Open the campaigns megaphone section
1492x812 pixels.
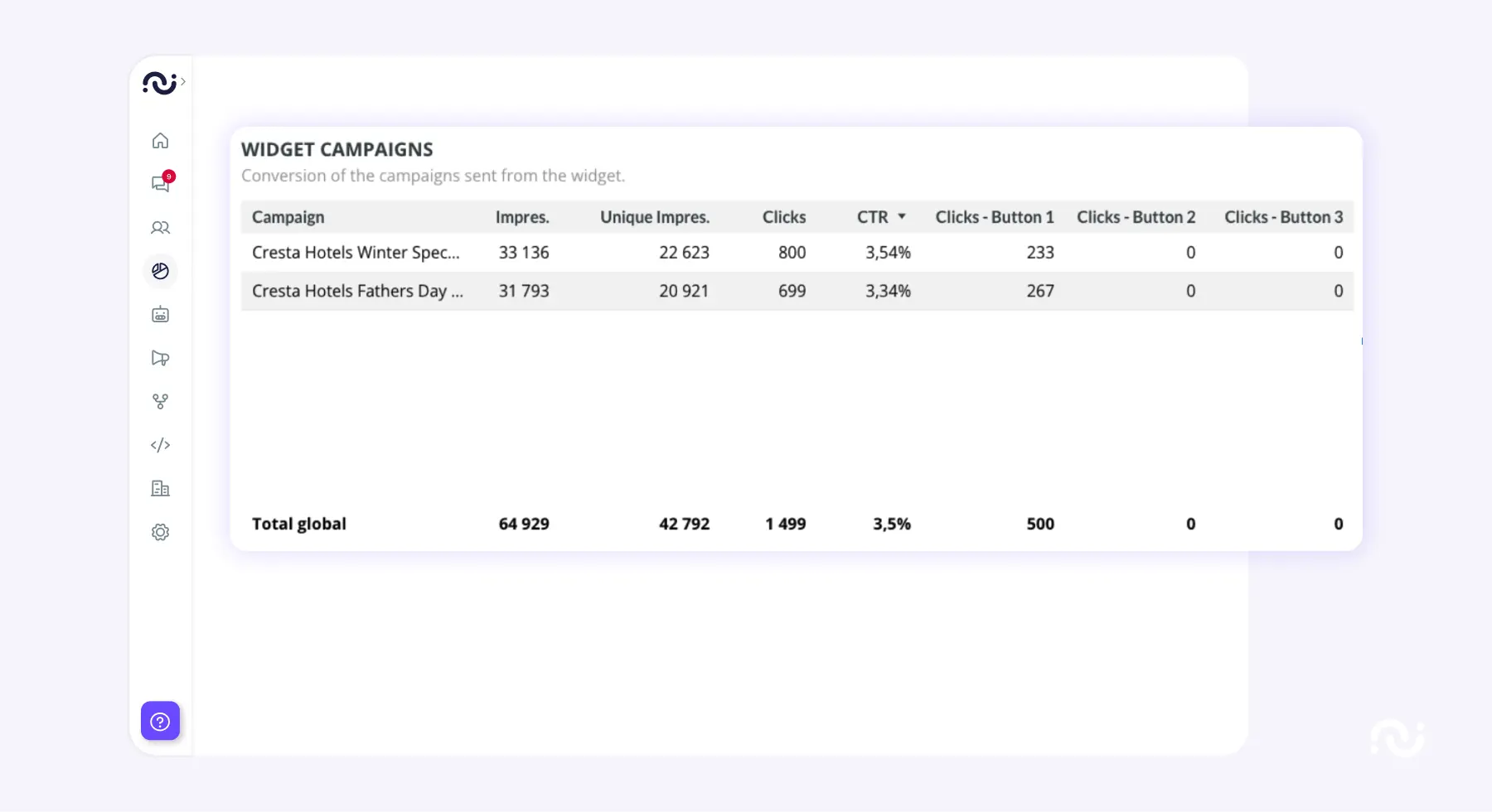[x=160, y=358]
